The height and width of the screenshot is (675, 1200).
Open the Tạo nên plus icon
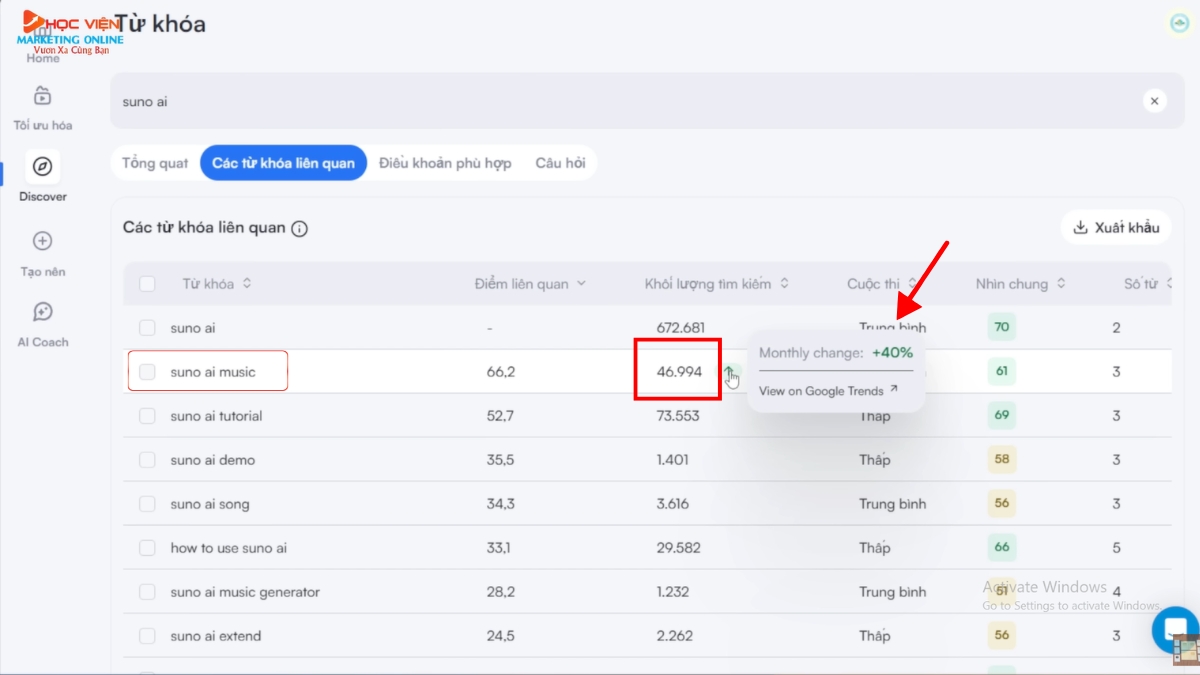pos(42,241)
